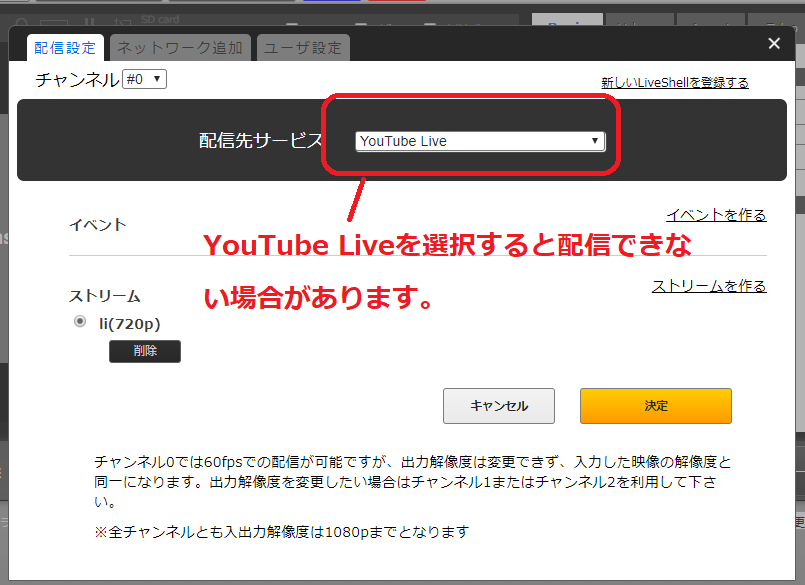Click the イベント section label
The image size is (805, 585).
[x=98, y=224]
